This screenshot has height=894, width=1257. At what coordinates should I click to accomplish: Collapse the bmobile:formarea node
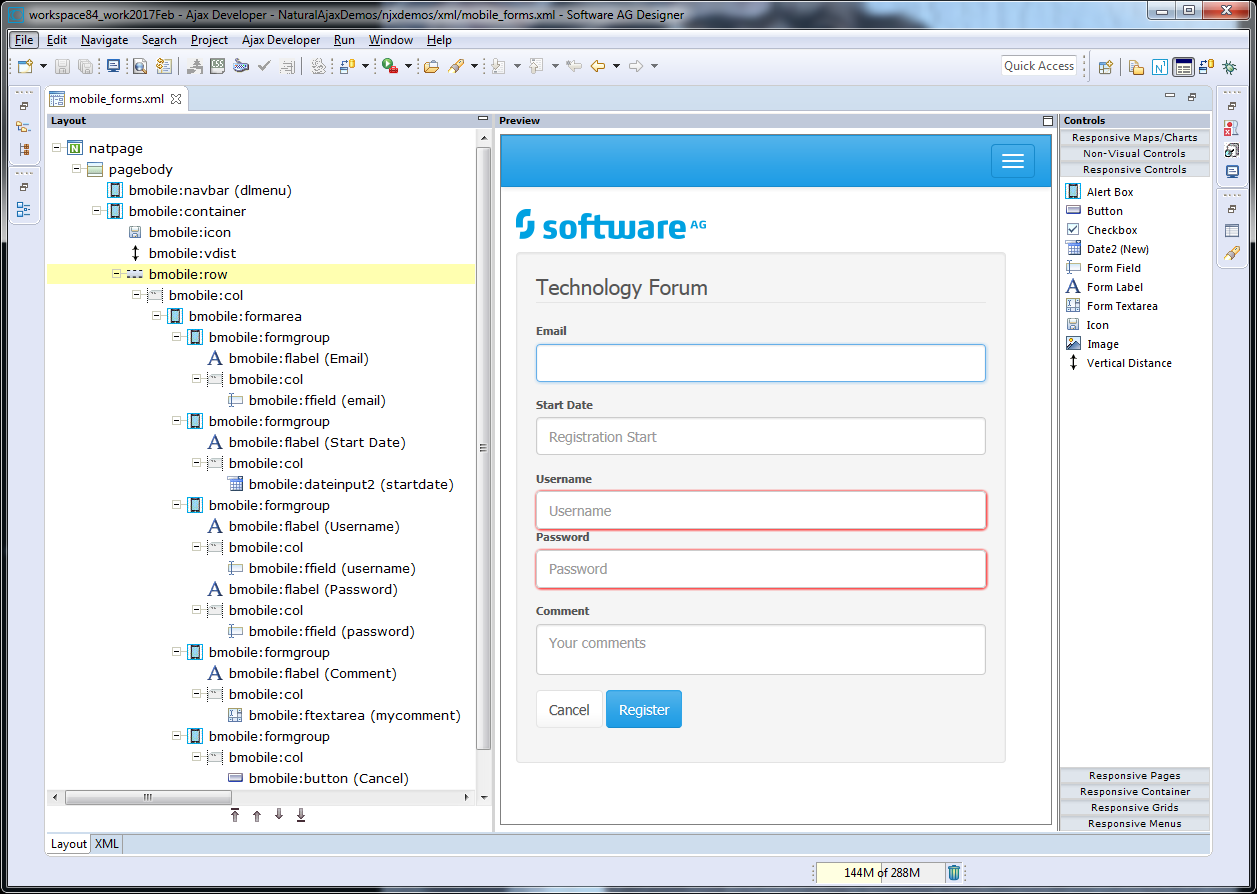coord(157,316)
